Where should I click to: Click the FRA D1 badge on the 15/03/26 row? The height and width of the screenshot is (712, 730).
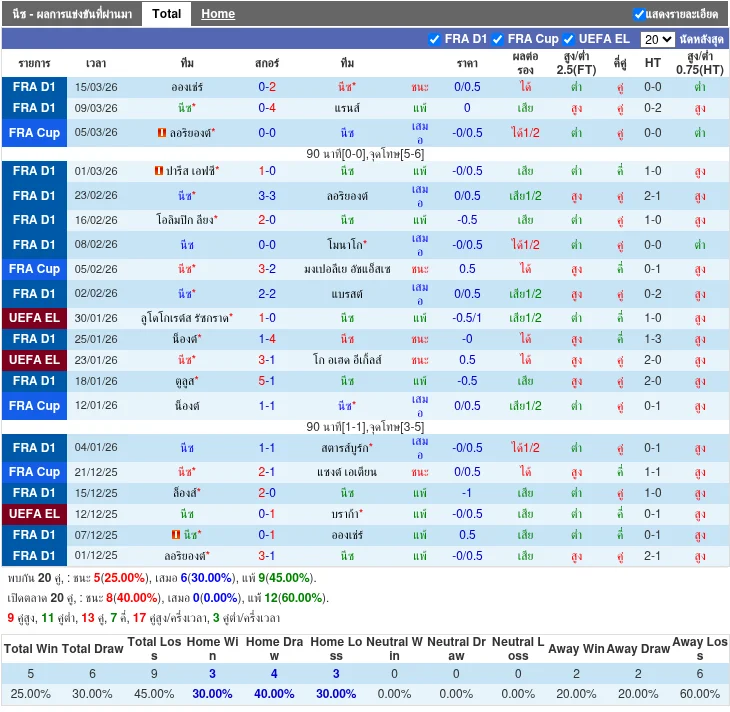tap(34, 87)
